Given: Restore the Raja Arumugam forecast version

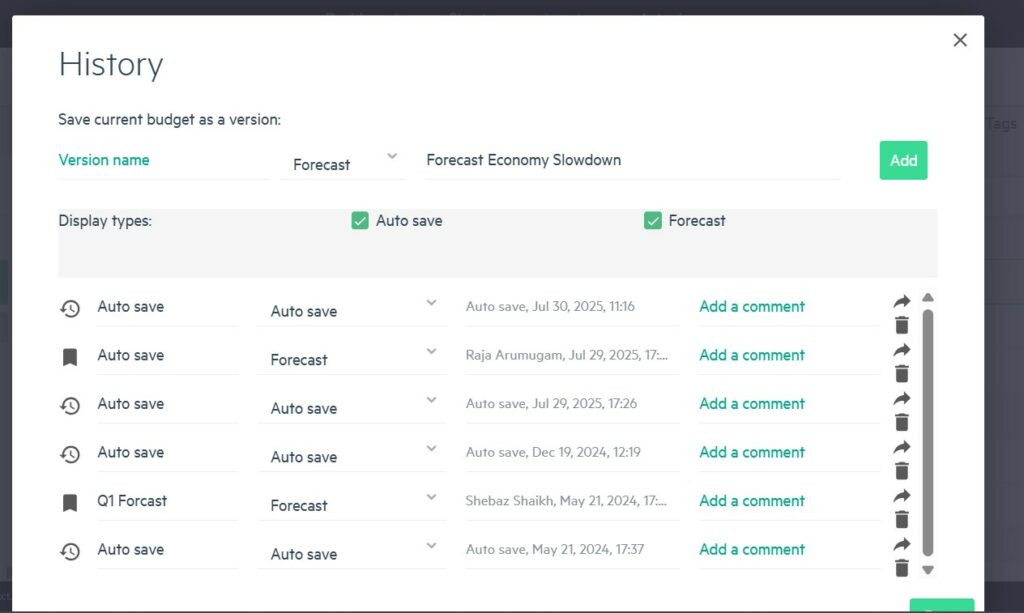Looking at the screenshot, I should click(x=902, y=350).
